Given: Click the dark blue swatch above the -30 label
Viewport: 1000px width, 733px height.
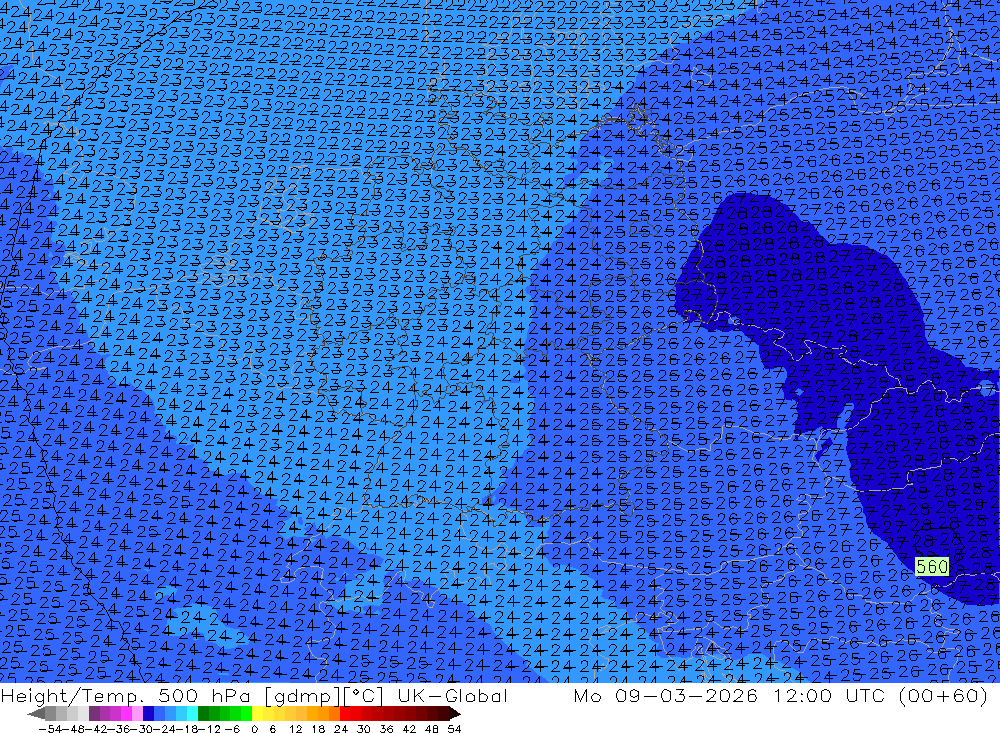Looking at the screenshot, I should (148, 714).
